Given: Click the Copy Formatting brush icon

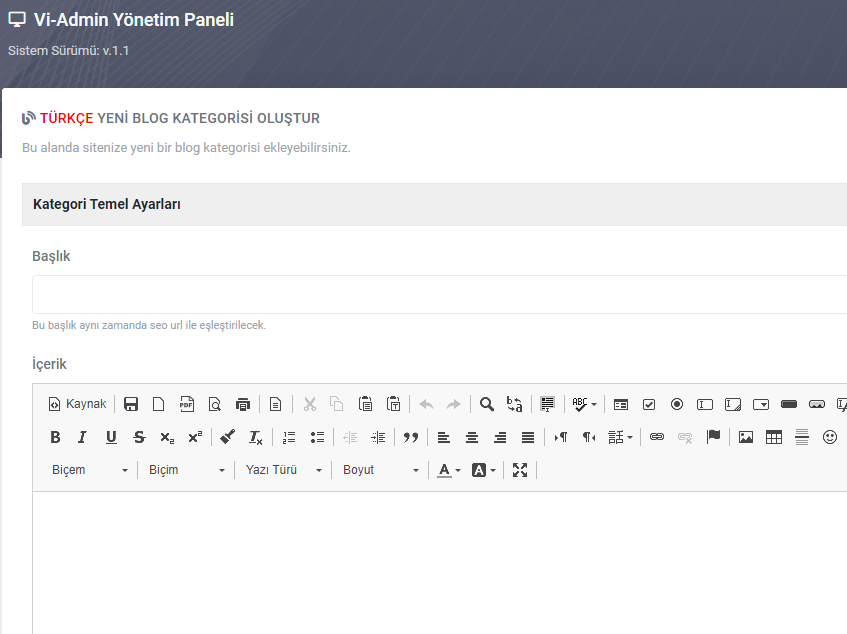Looking at the screenshot, I should tap(227, 437).
